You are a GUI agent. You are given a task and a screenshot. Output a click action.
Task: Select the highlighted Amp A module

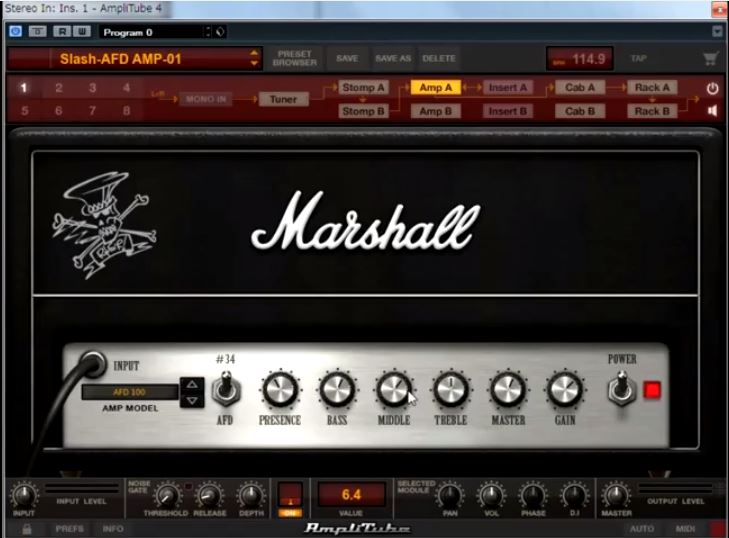click(436, 87)
